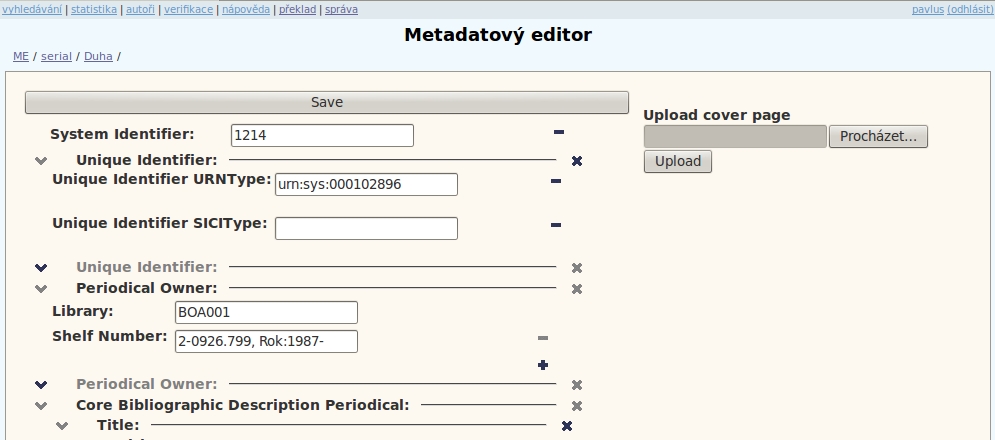The image size is (995, 440).
Task: Open the statistika menu link
Action: pos(93,9)
